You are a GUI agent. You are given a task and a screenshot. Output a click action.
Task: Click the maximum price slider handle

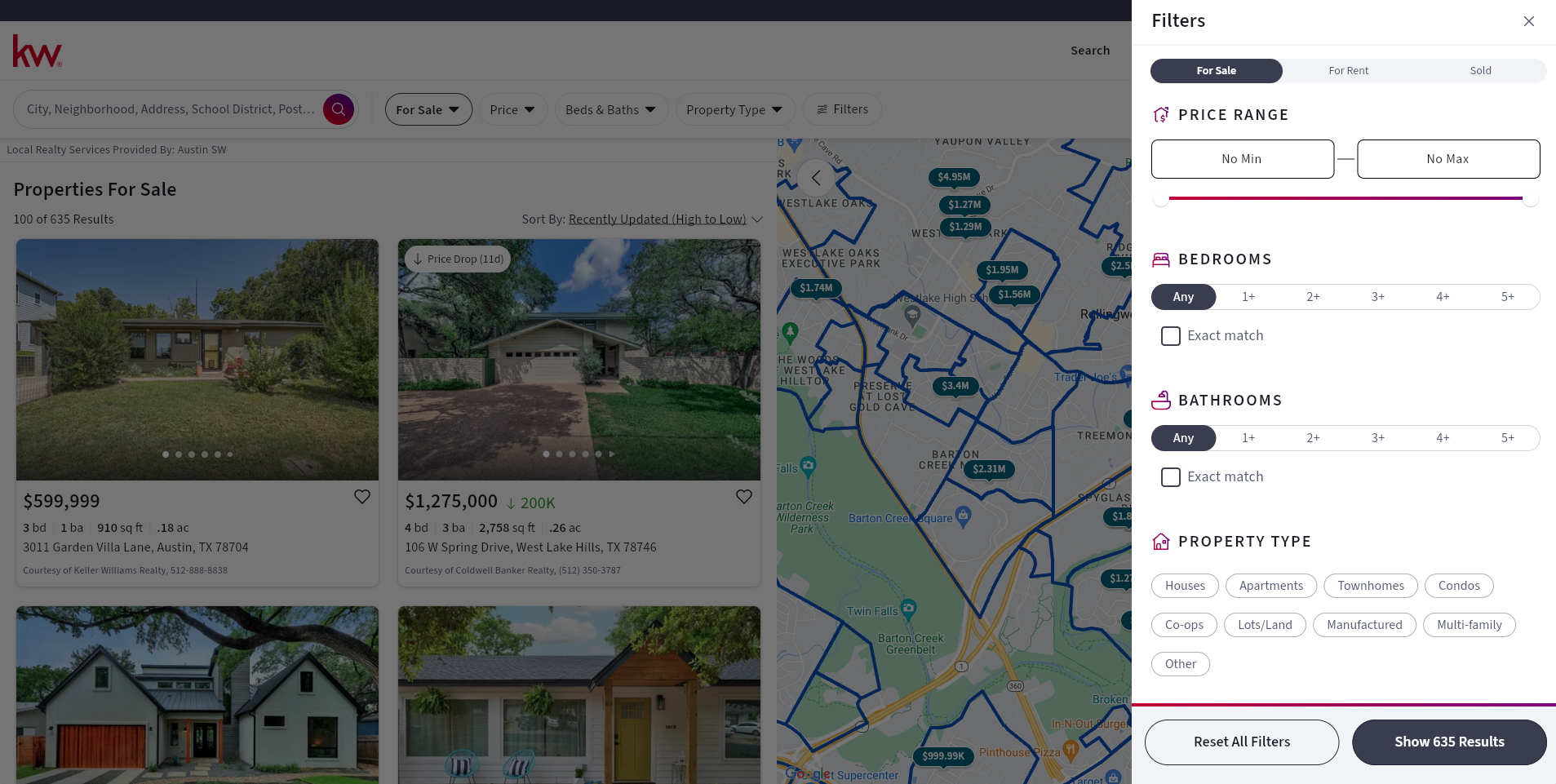pyautogui.click(x=1531, y=198)
